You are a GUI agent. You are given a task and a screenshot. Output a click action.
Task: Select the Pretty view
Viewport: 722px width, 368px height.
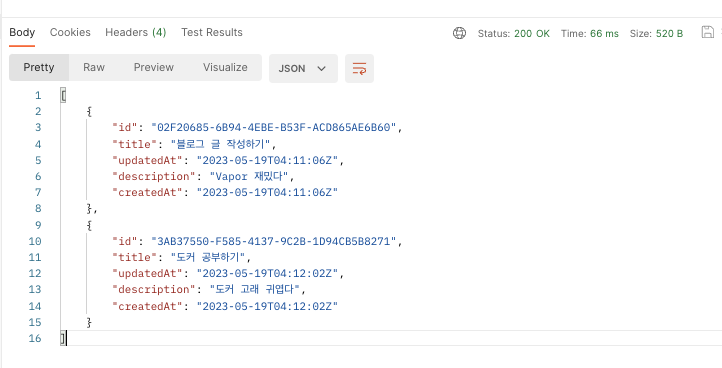[x=39, y=67]
